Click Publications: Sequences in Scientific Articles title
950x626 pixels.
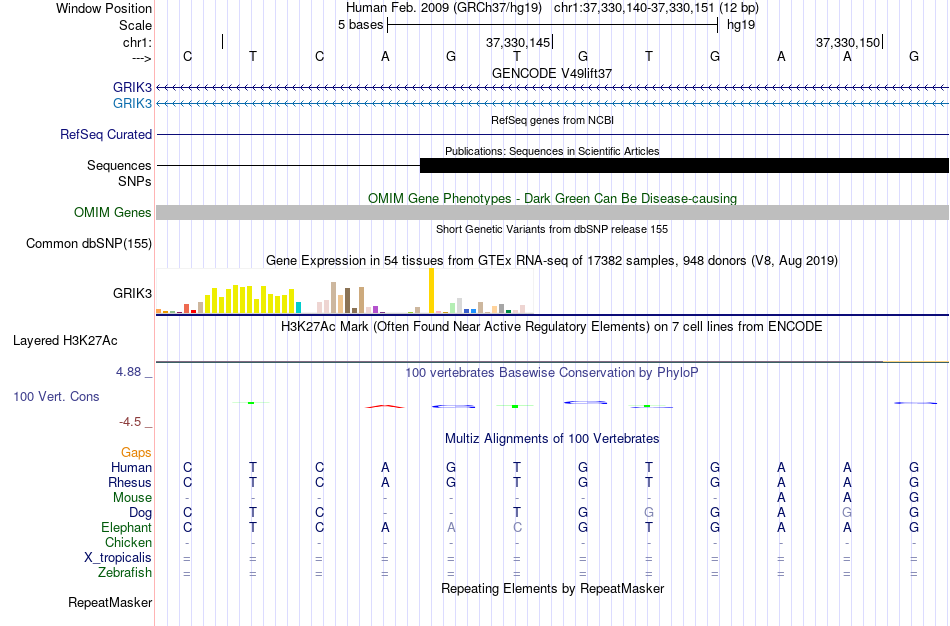pyautogui.click(x=552, y=151)
